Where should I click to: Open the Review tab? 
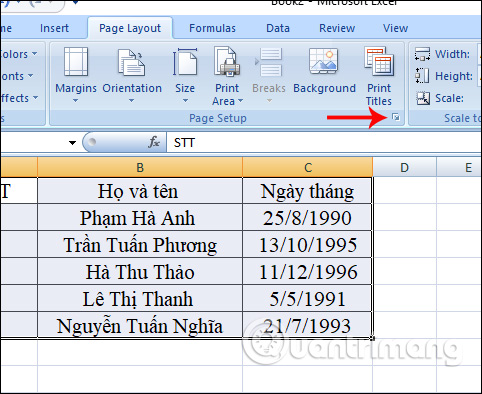pyautogui.click(x=337, y=28)
